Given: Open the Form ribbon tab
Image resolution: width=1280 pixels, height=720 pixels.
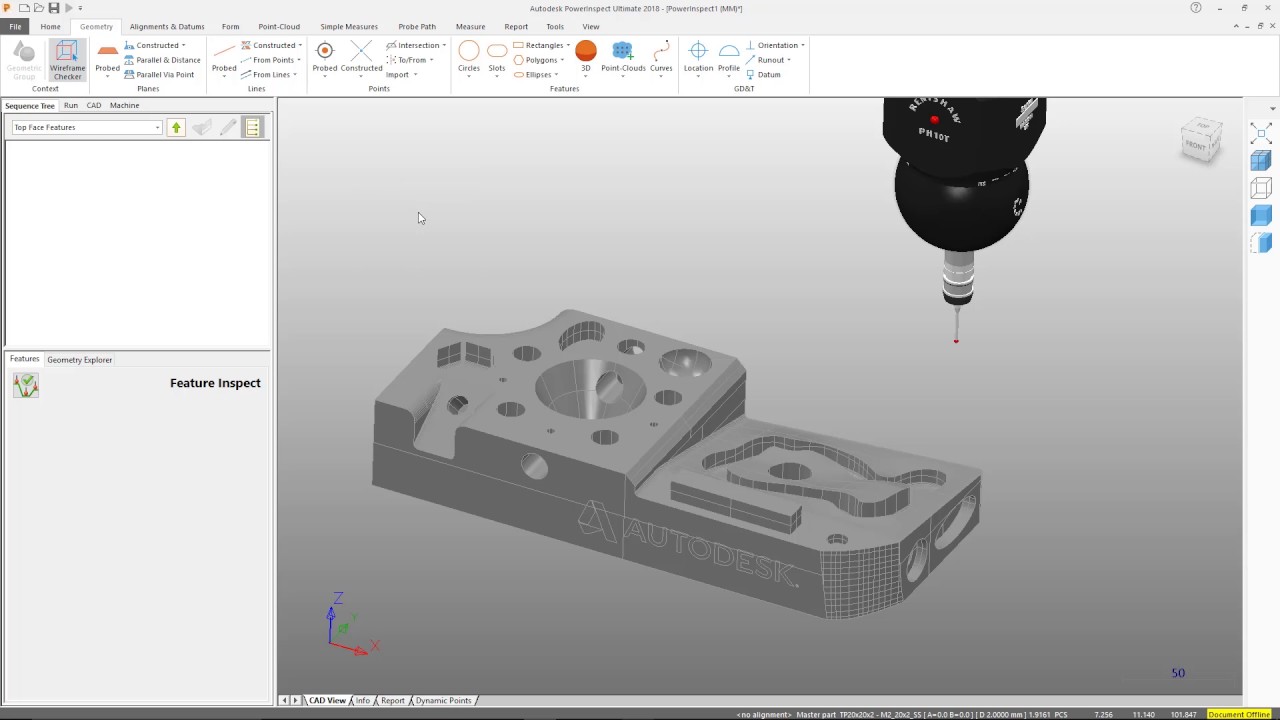Looking at the screenshot, I should point(230,27).
